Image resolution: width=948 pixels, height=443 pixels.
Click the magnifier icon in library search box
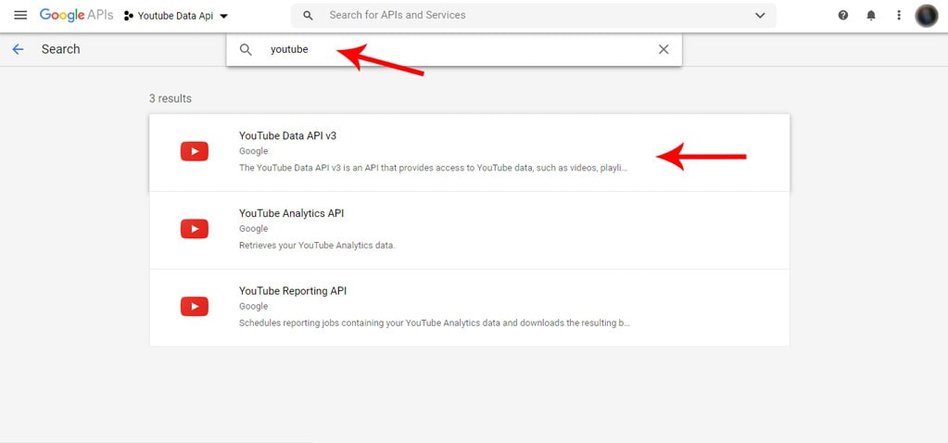(x=246, y=50)
